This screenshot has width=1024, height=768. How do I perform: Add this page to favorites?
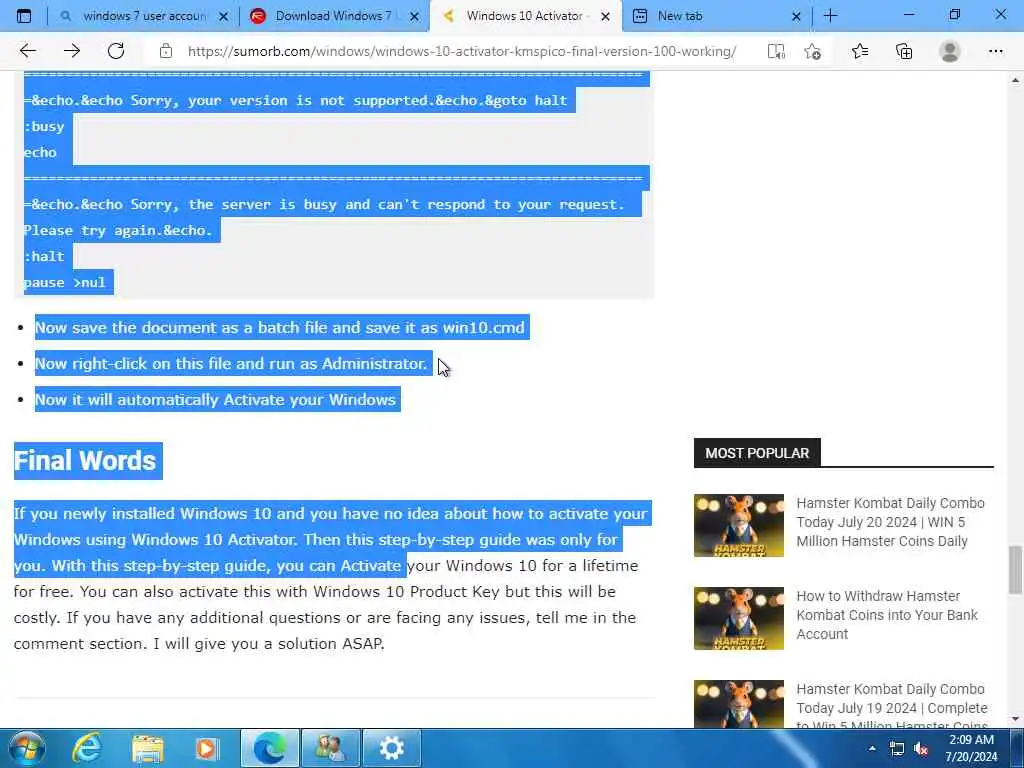tap(812, 51)
